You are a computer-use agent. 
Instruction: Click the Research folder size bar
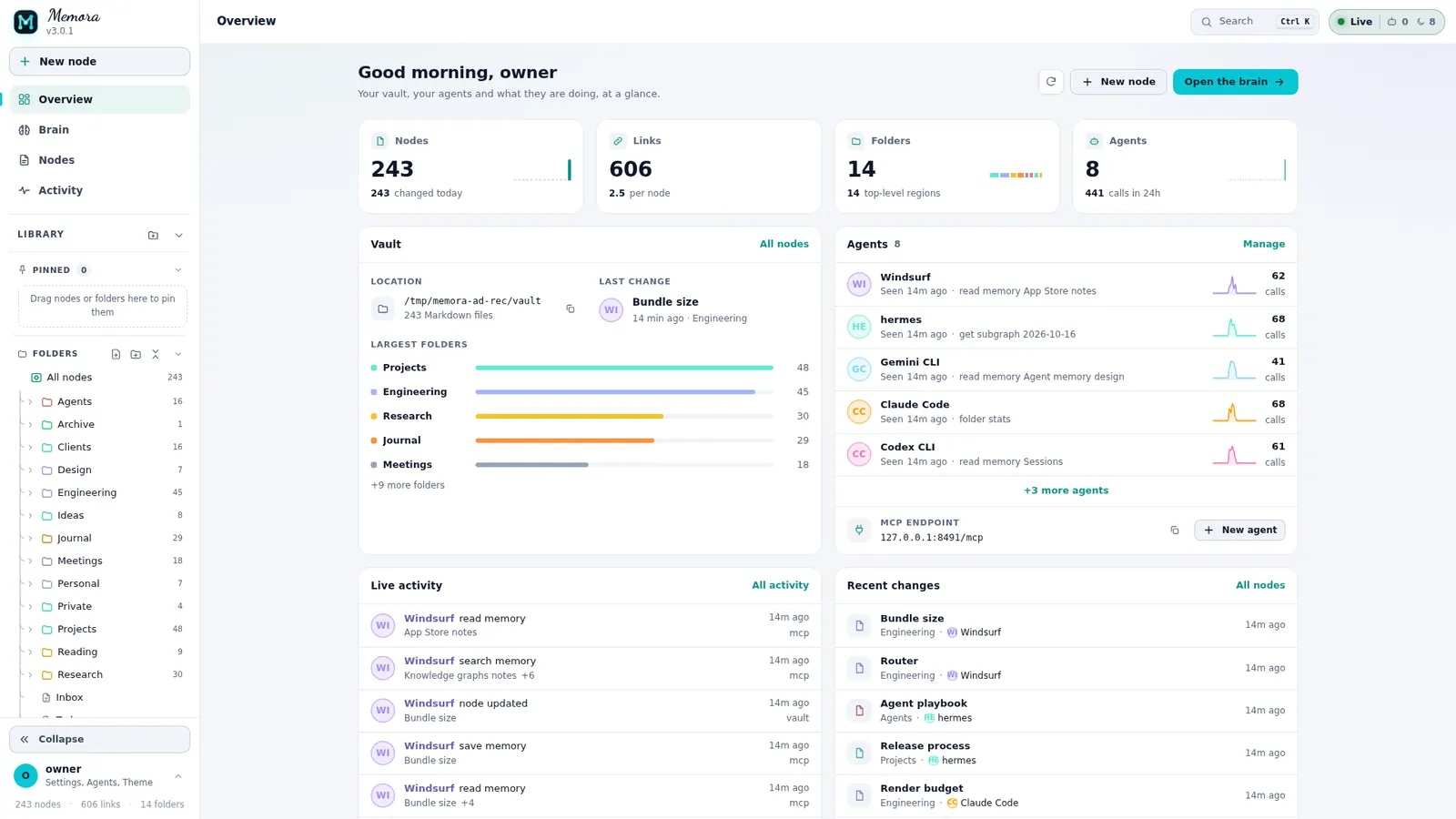624,416
